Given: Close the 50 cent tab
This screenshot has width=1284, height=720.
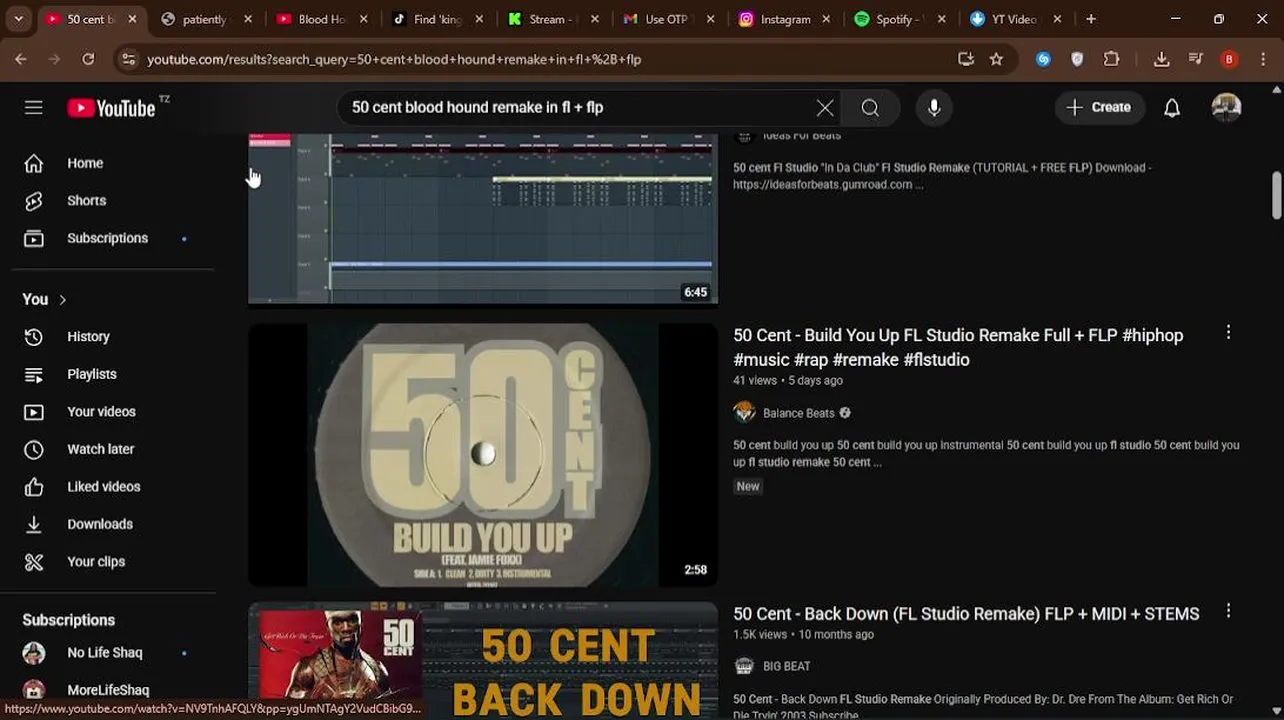Looking at the screenshot, I should 132,19.
